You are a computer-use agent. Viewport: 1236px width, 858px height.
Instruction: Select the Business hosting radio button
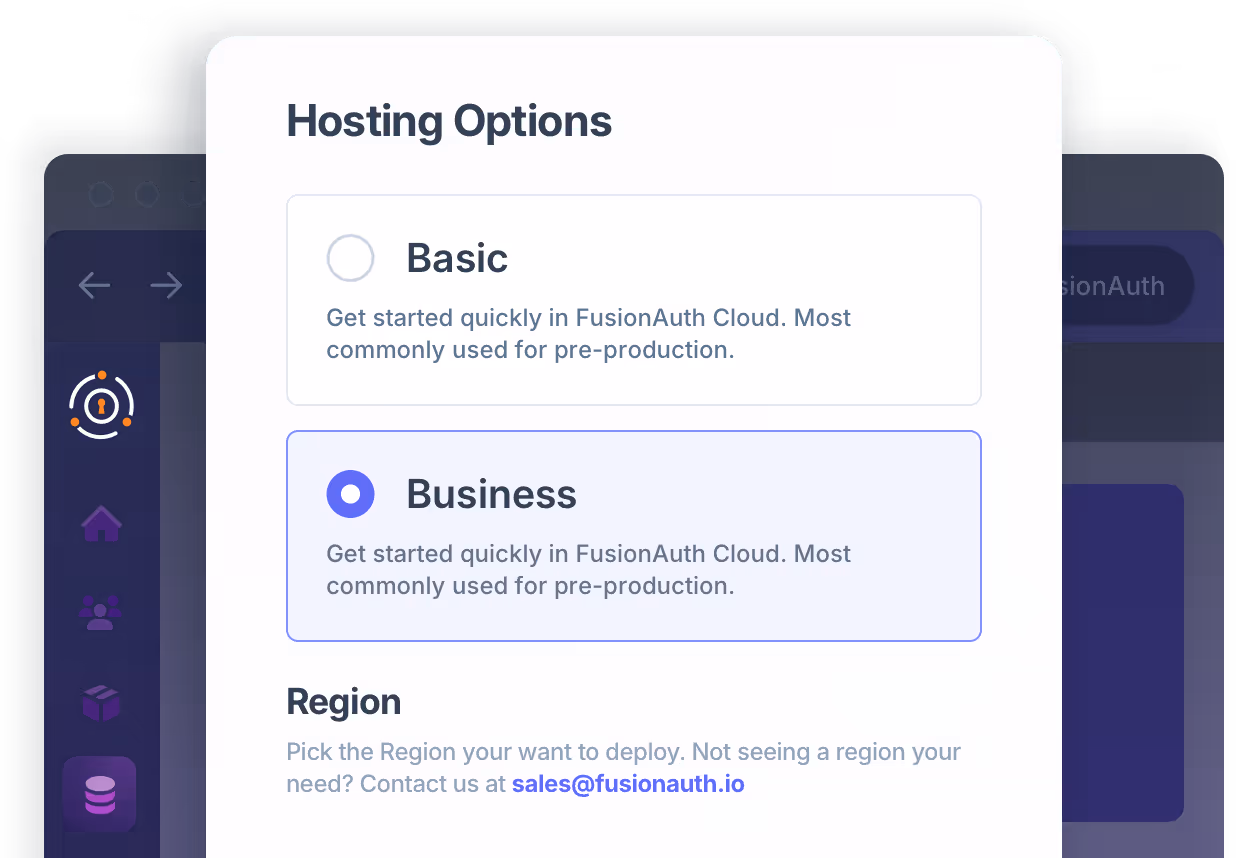pos(350,494)
